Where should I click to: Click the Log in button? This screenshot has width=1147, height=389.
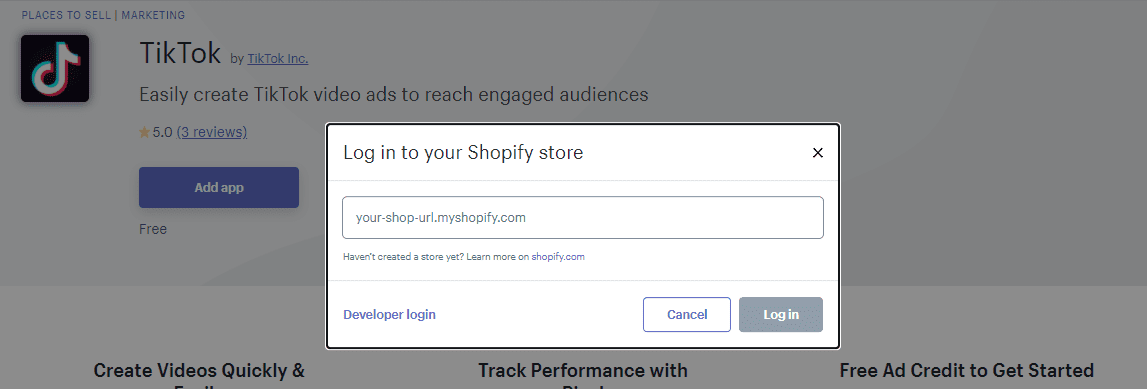pyautogui.click(x=781, y=314)
